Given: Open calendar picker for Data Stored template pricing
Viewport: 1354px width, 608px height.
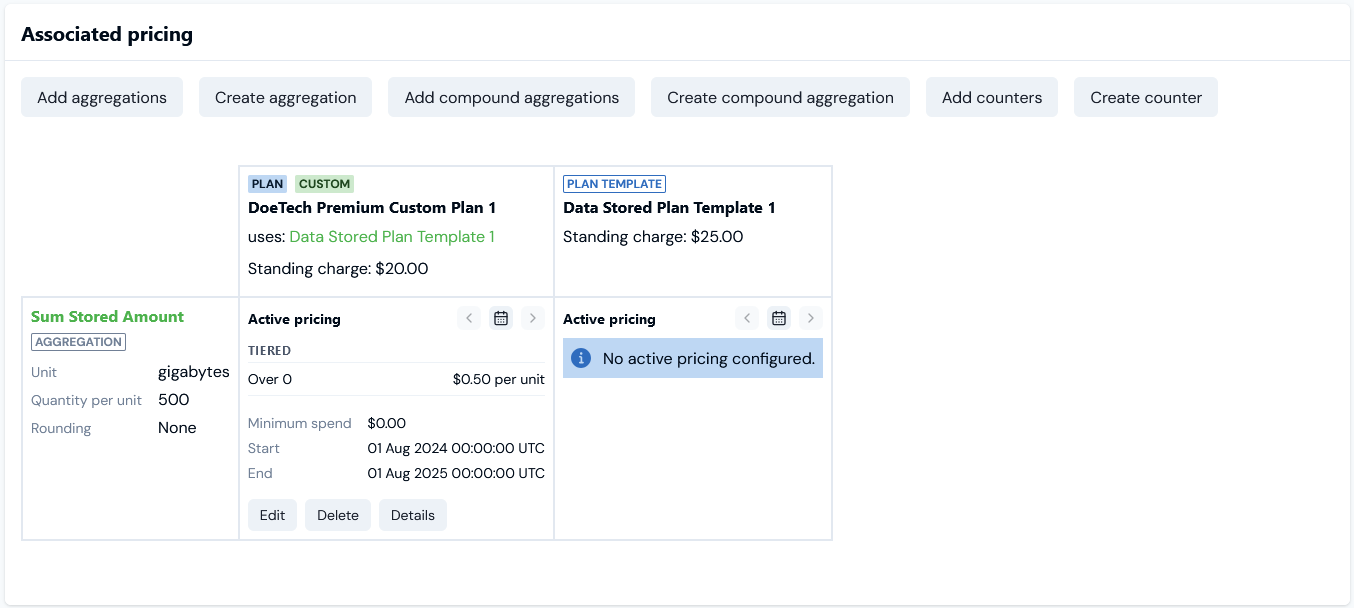Looking at the screenshot, I should coord(779,318).
